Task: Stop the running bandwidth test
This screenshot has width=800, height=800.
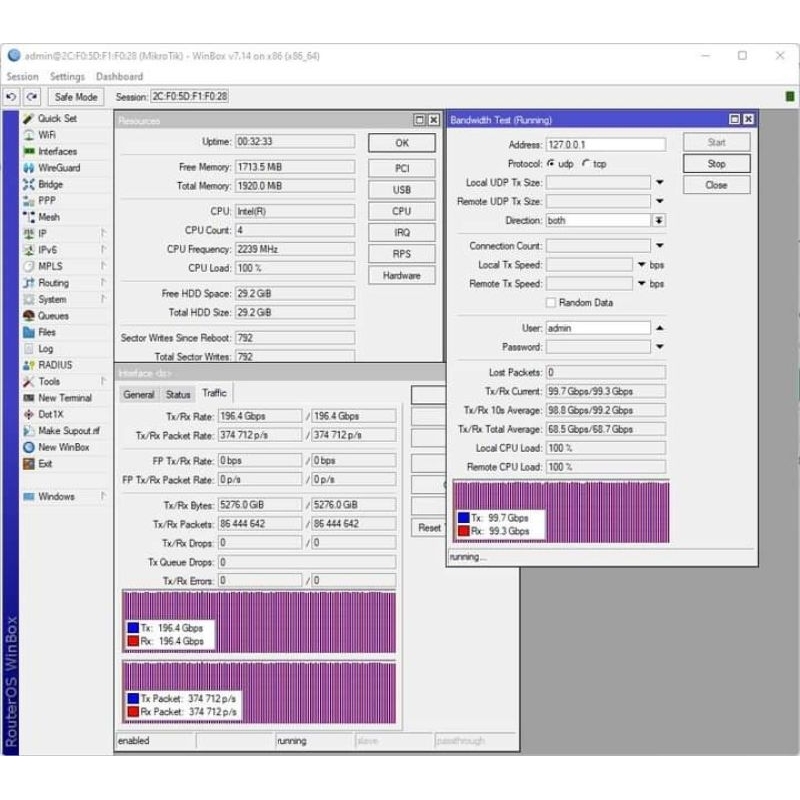Action: (x=716, y=164)
